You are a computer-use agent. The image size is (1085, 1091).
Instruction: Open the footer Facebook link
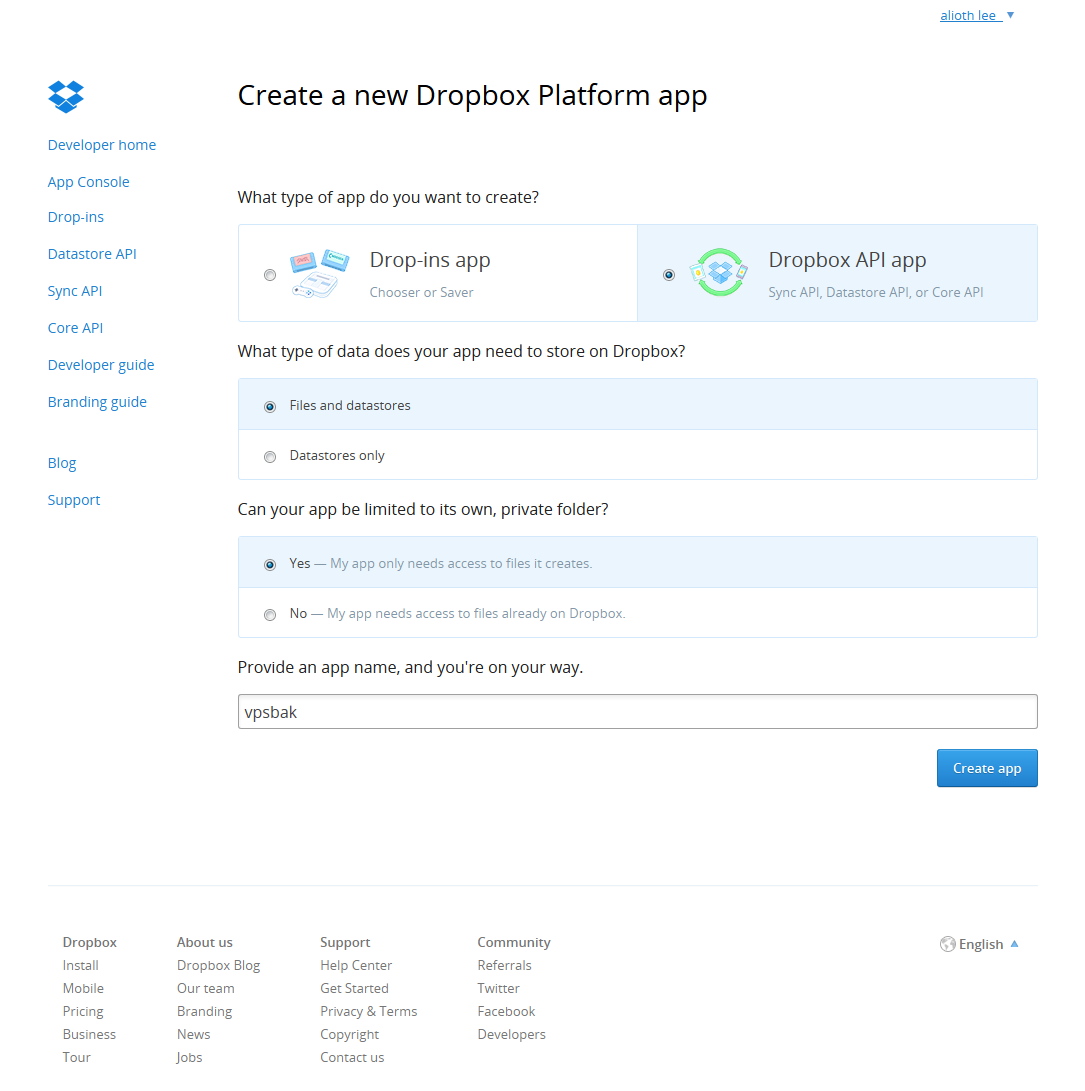pyautogui.click(x=506, y=1012)
